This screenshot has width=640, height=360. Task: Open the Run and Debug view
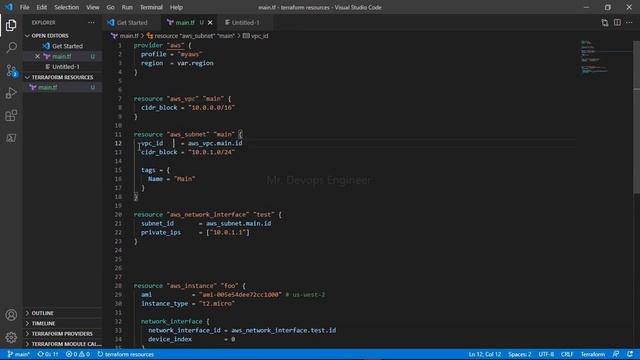point(11,93)
